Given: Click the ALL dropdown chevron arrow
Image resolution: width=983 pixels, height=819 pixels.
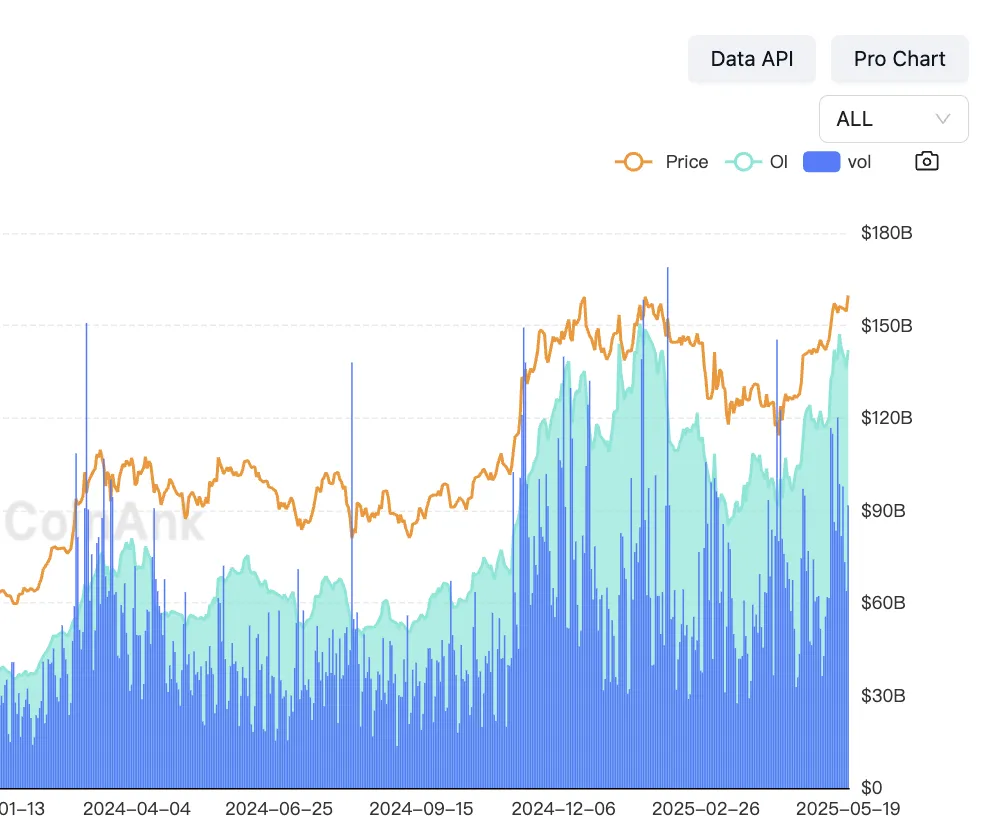Looking at the screenshot, I should (942, 119).
